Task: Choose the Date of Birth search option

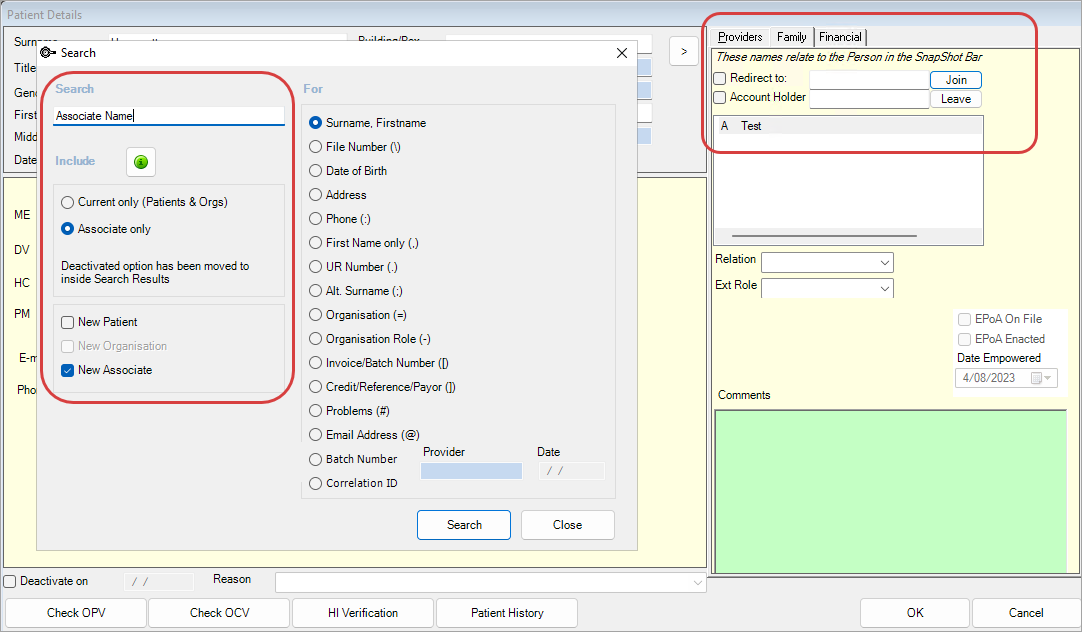Action: click(x=316, y=171)
